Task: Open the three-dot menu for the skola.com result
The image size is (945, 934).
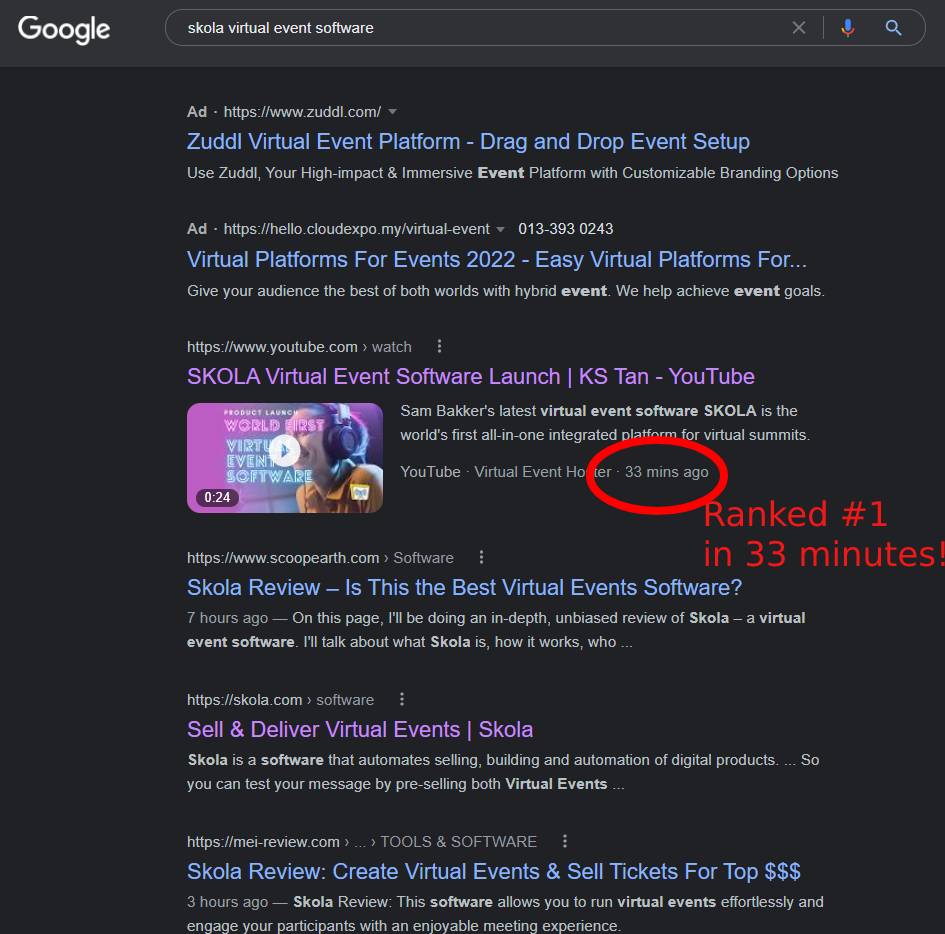Action: pyautogui.click(x=402, y=700)
